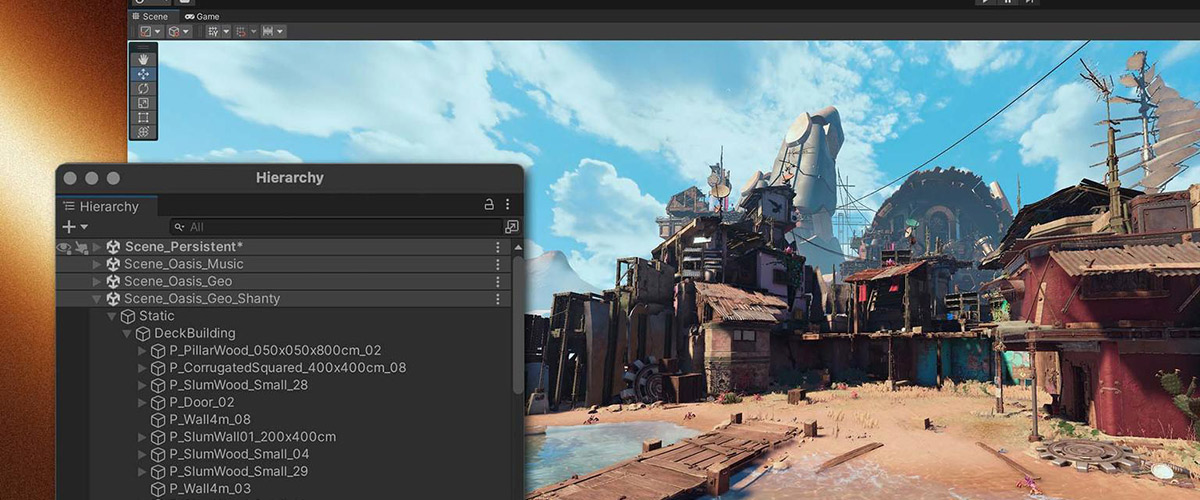Select the Rotate tool

tap(144, 88)
